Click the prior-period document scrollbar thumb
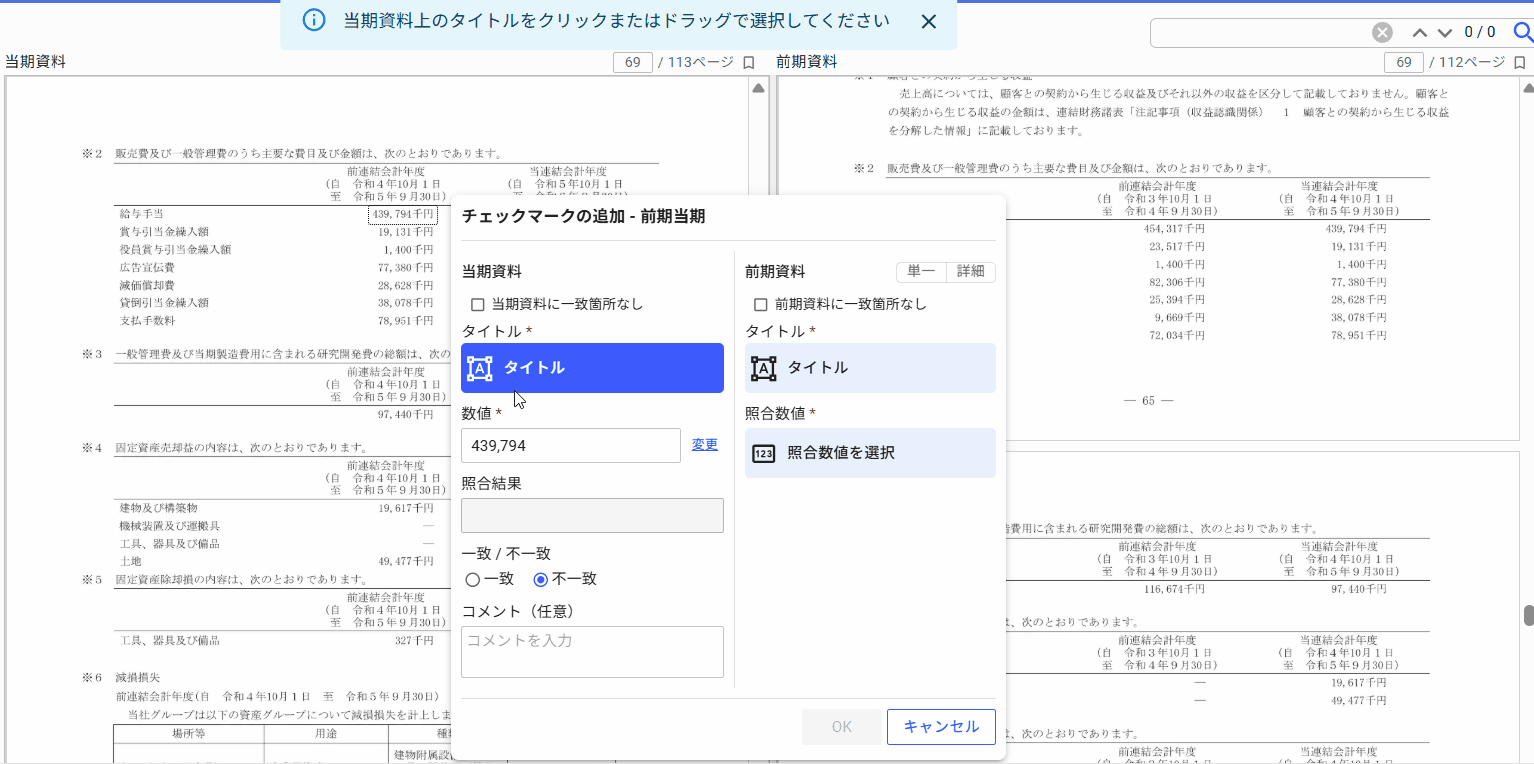The width and height of the screenshot is (1534, 764). (1528, 616)
